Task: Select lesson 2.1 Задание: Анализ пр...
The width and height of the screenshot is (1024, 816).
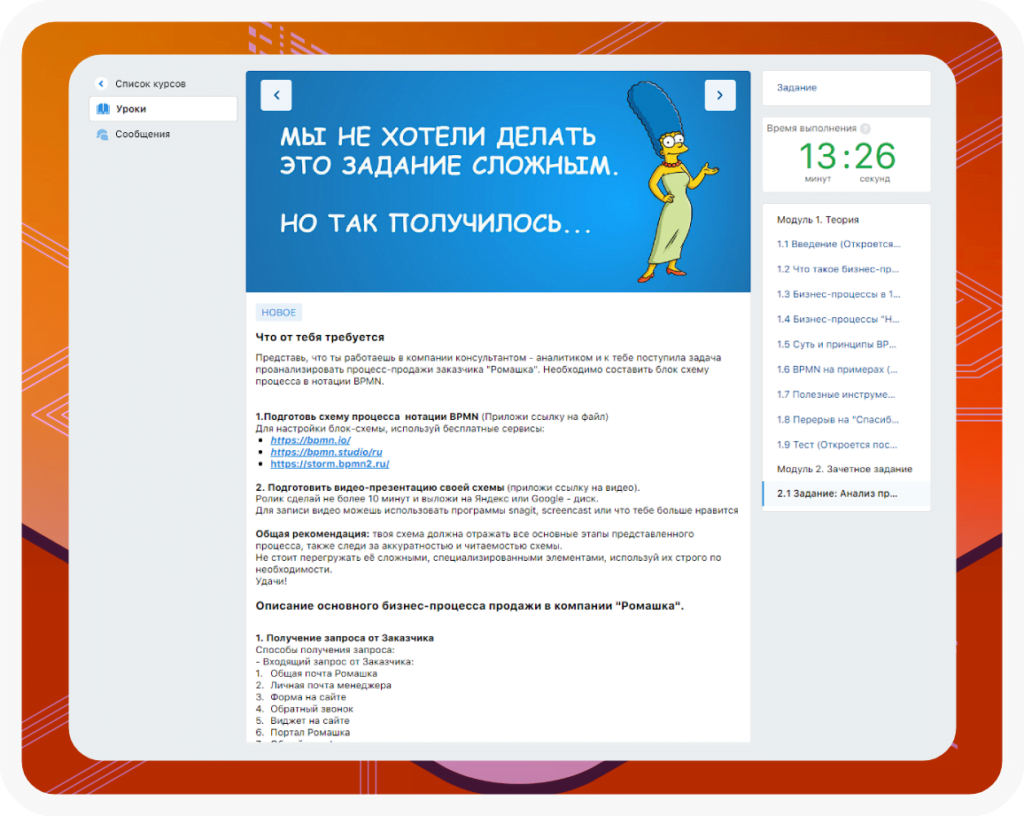Action: click(846, 494)
